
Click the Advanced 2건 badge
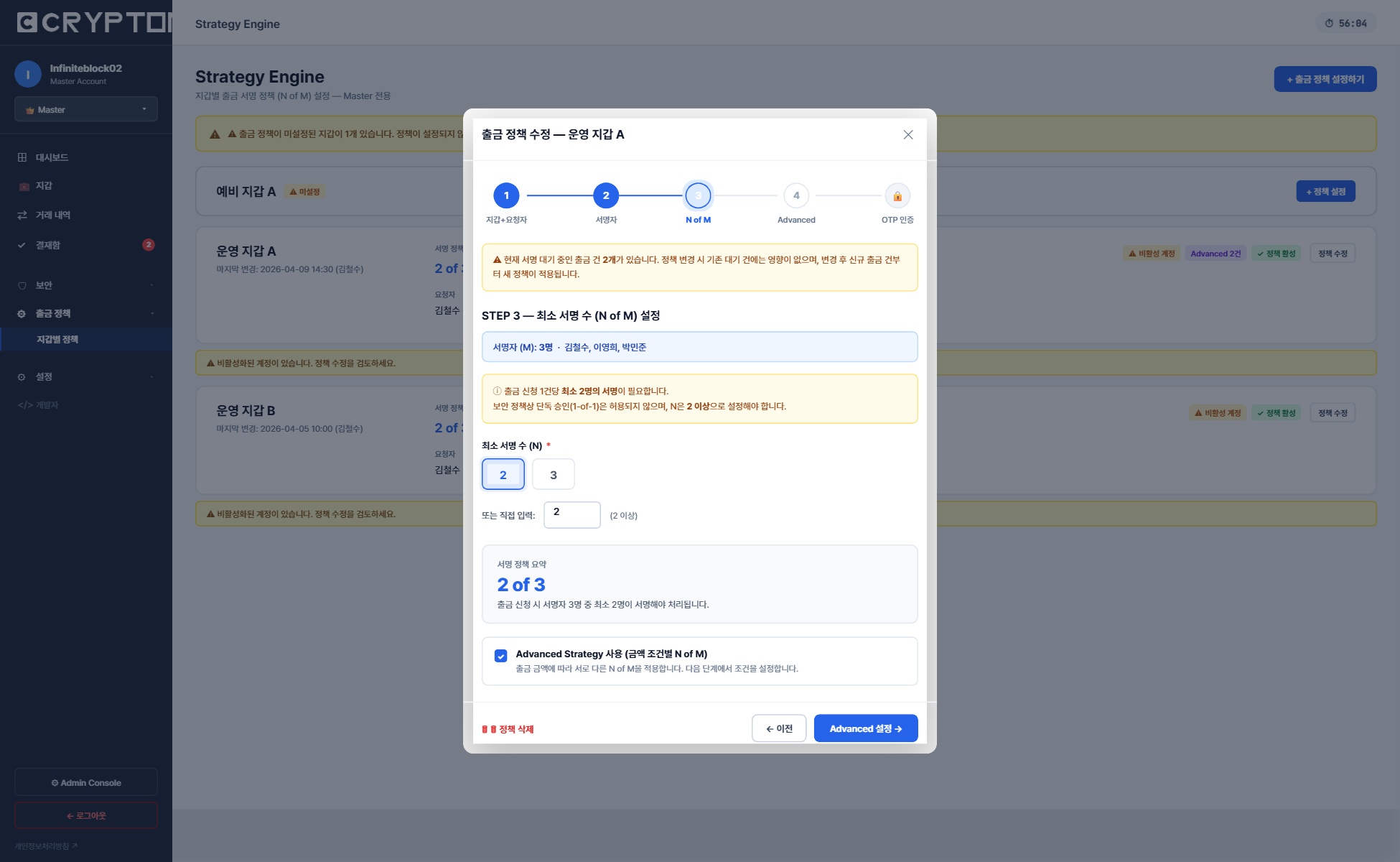(1215, 253)
